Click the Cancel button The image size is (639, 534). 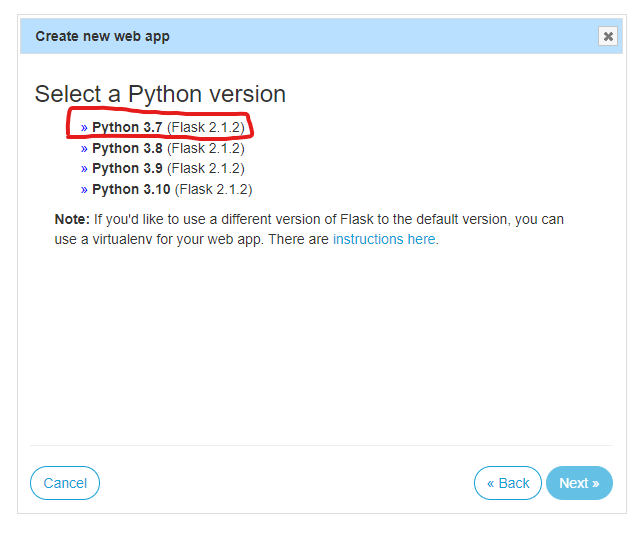[x=65, y=483]
